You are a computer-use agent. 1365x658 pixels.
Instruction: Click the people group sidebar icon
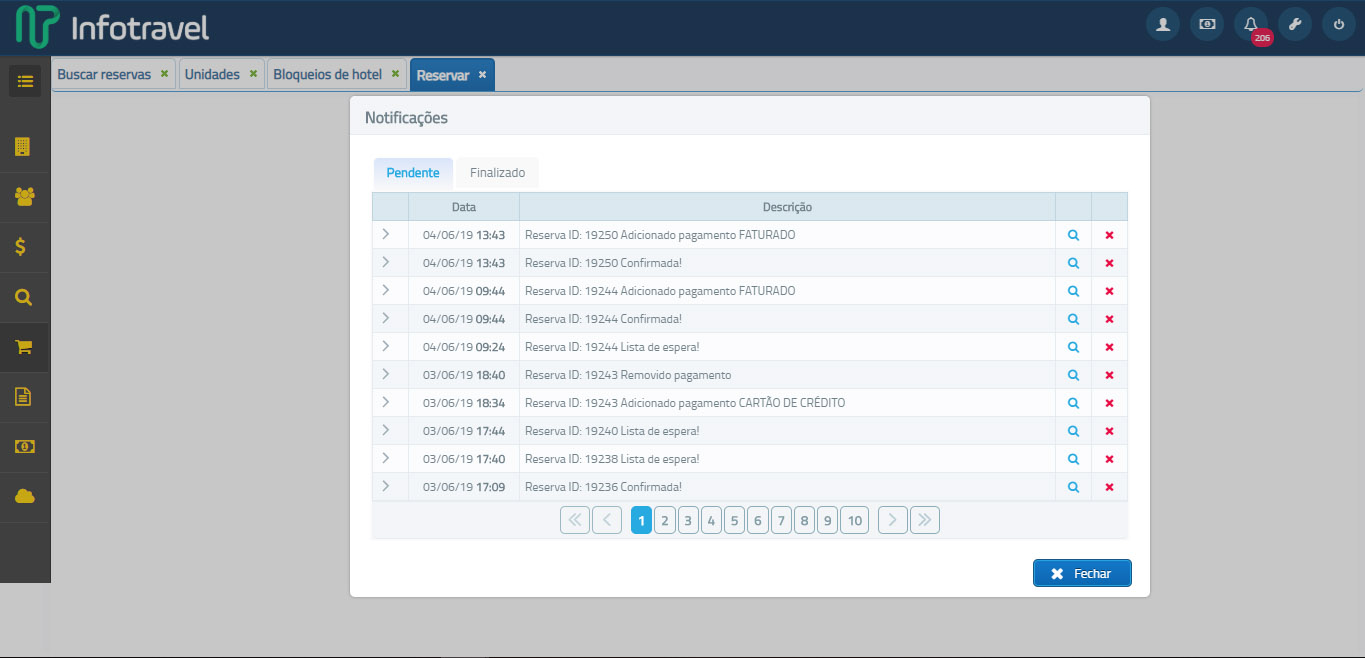24,197
